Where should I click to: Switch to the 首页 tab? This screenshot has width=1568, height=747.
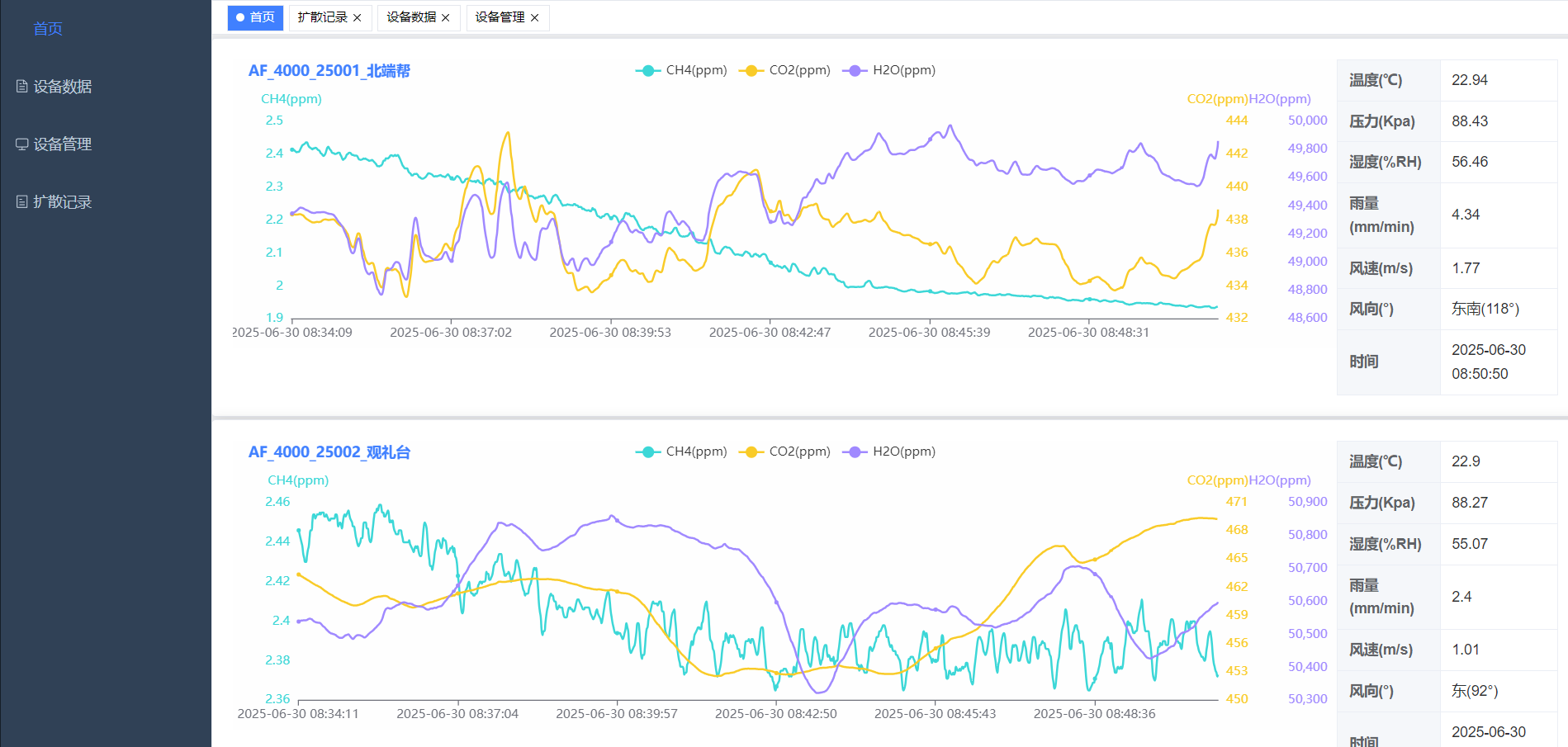click(256, 17)
